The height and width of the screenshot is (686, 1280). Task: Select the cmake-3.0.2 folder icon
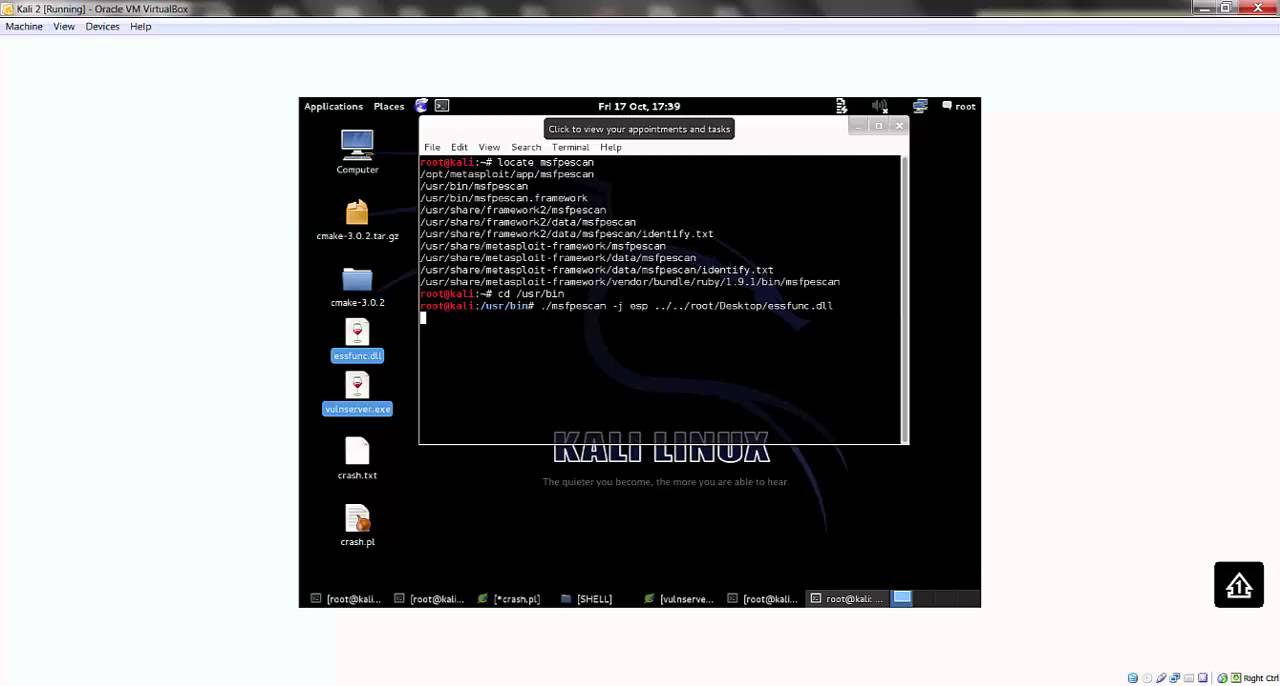point(357,286)
